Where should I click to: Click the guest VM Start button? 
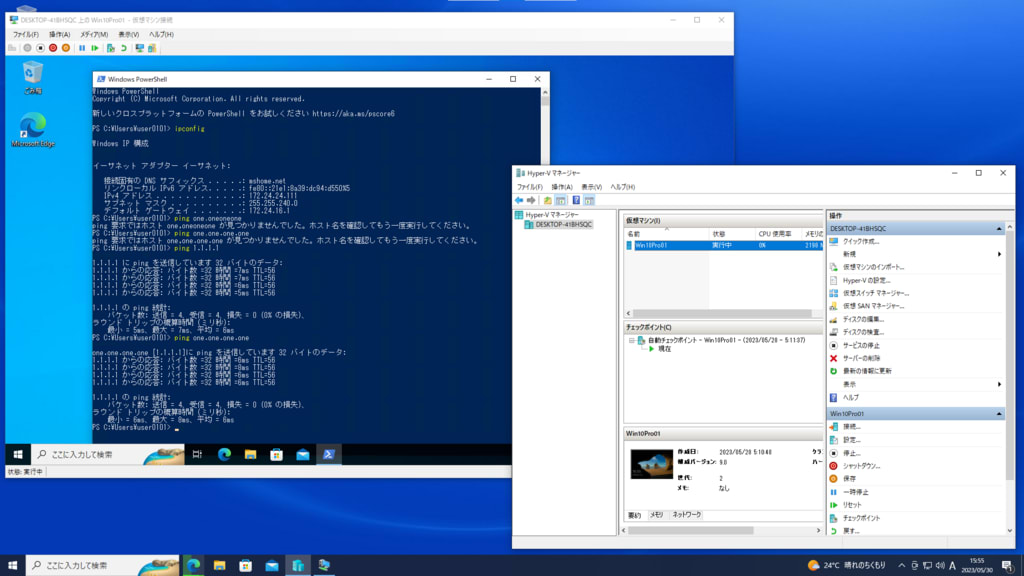click(18, 454)
